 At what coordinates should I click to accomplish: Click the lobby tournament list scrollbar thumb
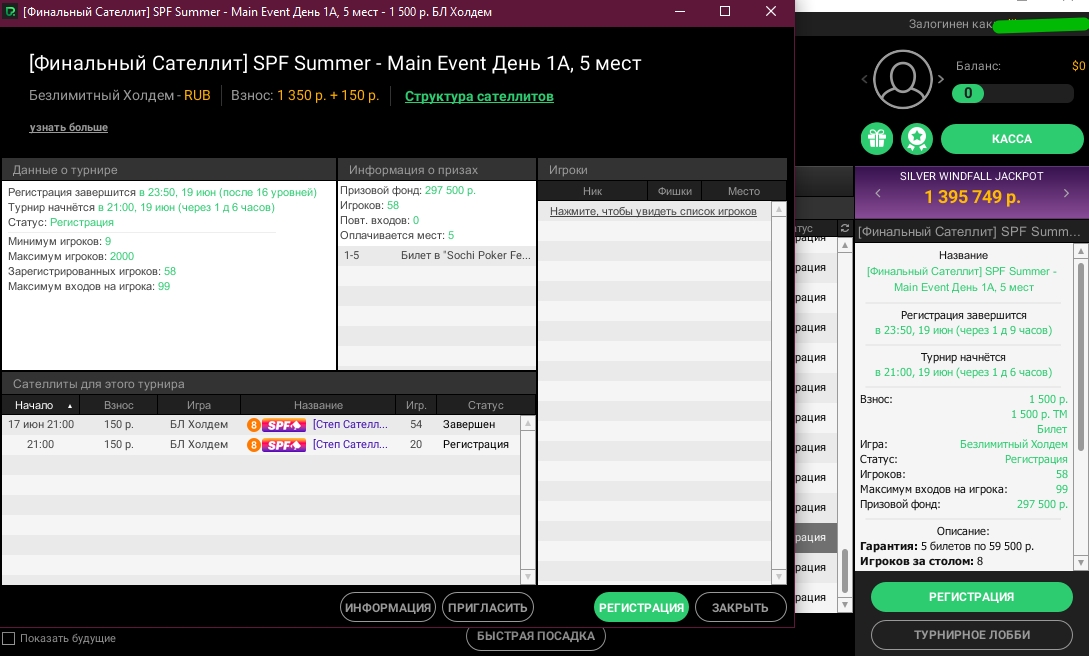pos(845,571)
